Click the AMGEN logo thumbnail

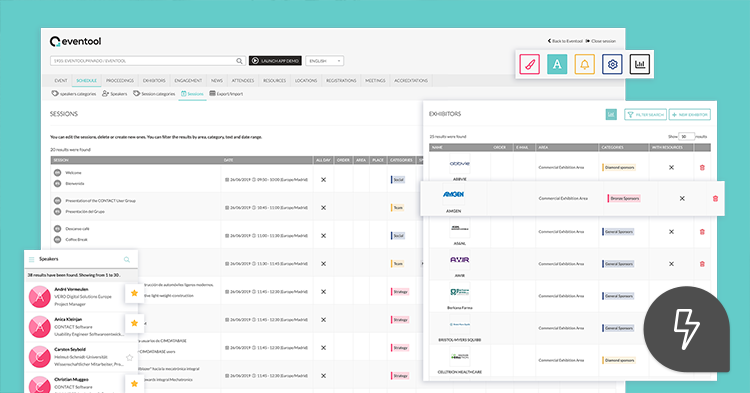point(453,194)
